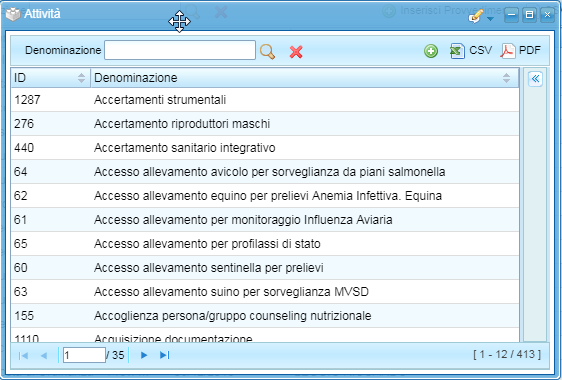
Task: Expand the side panel with the double chevron
Action: (x=535, y=79)
